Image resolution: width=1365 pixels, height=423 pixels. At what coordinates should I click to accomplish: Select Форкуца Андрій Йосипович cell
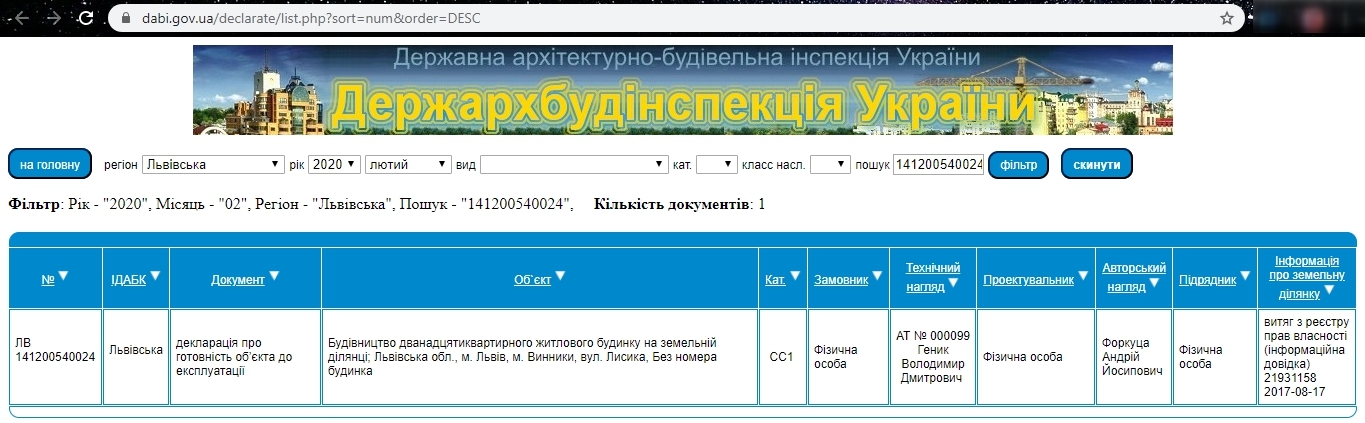[x=1134, y=357]
